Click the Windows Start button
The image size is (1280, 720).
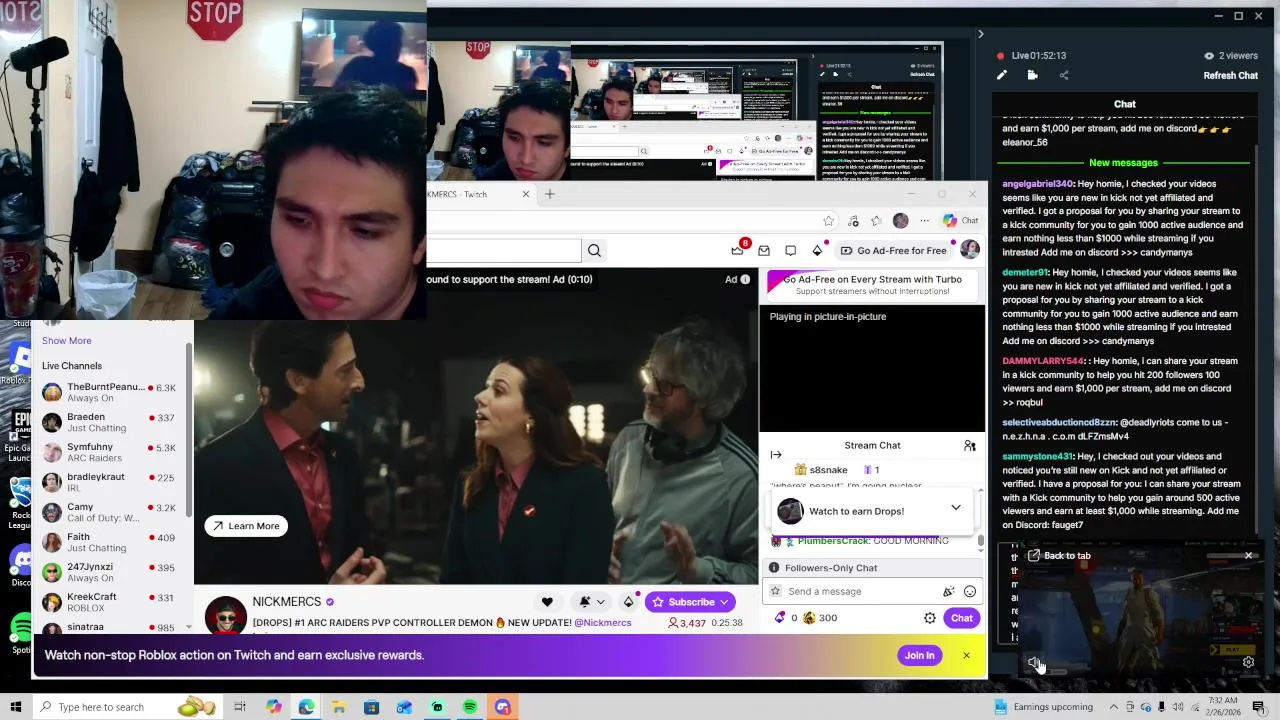[15, 707]
